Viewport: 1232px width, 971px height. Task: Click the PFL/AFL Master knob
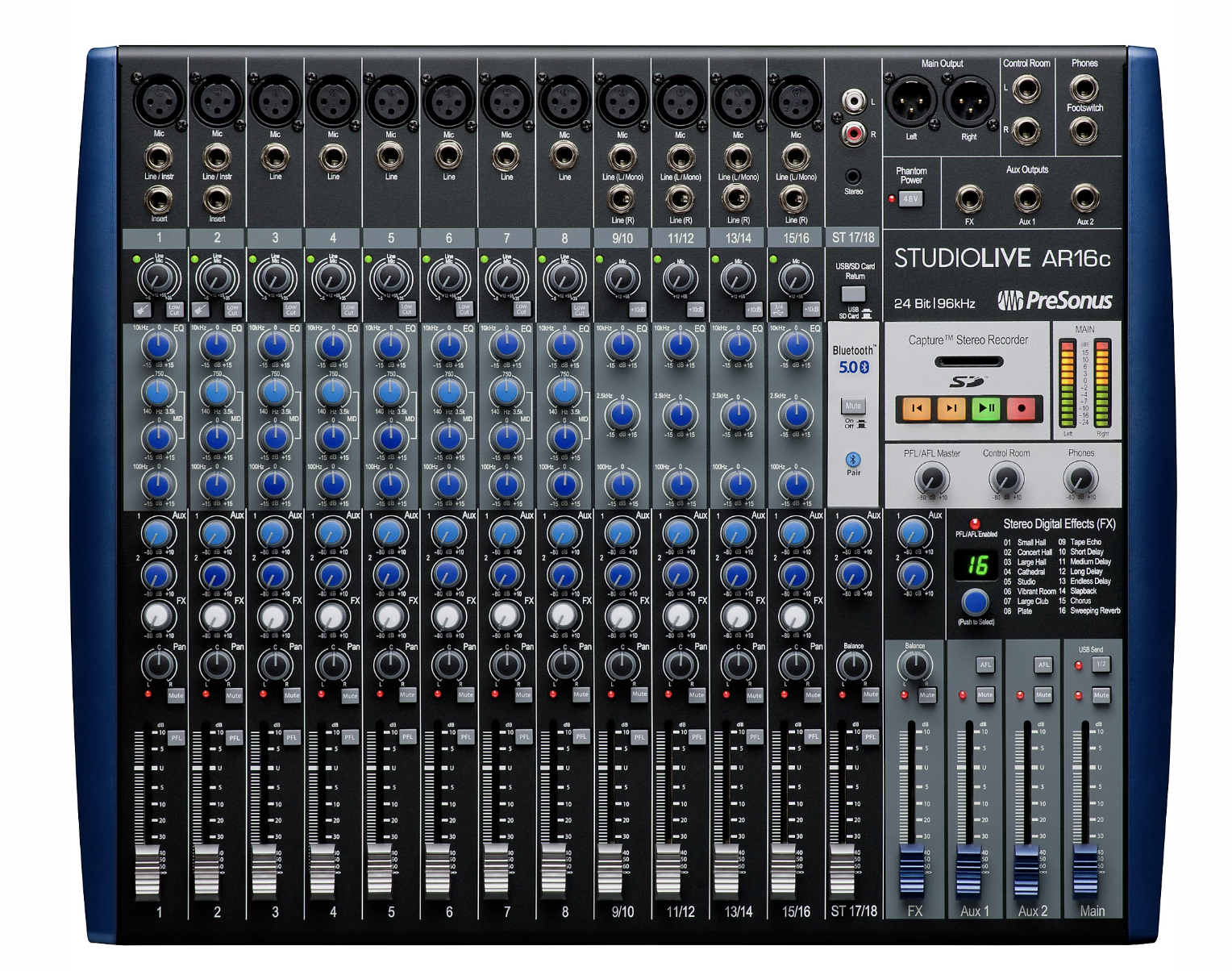tap(930, 479)
